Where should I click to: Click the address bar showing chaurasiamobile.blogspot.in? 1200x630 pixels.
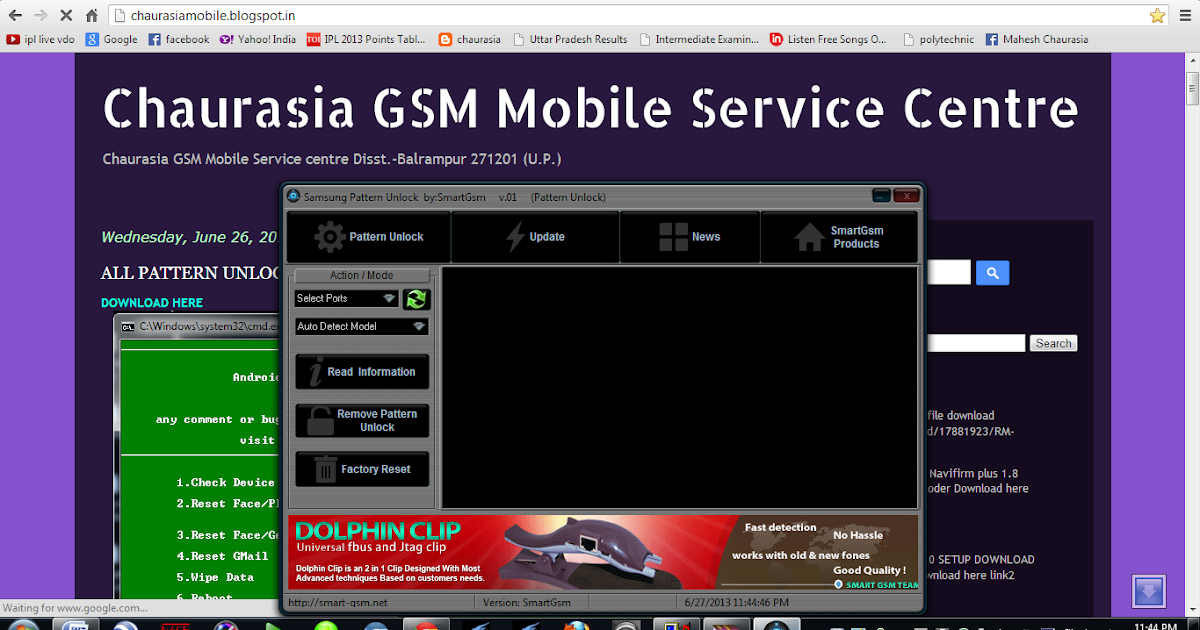pyautogui.click(x=640, y=15)
